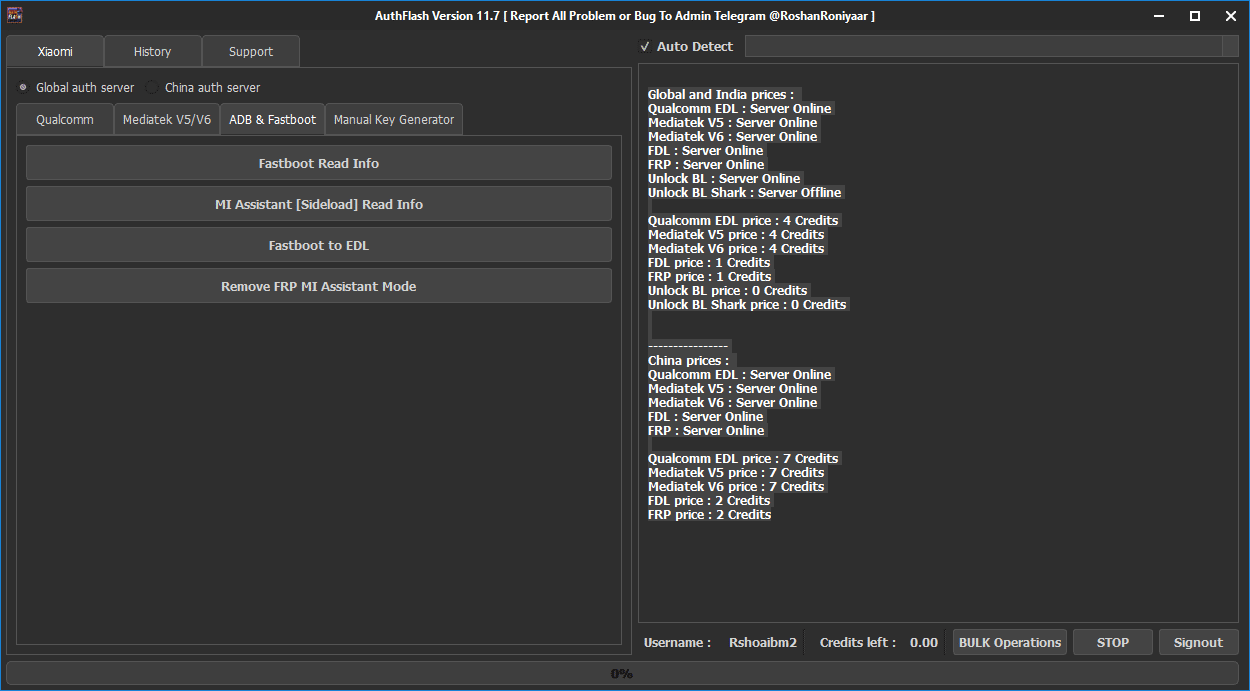The image size is (1250, 691).
Task: Switch to the History tab
Action: coord(152,52)
